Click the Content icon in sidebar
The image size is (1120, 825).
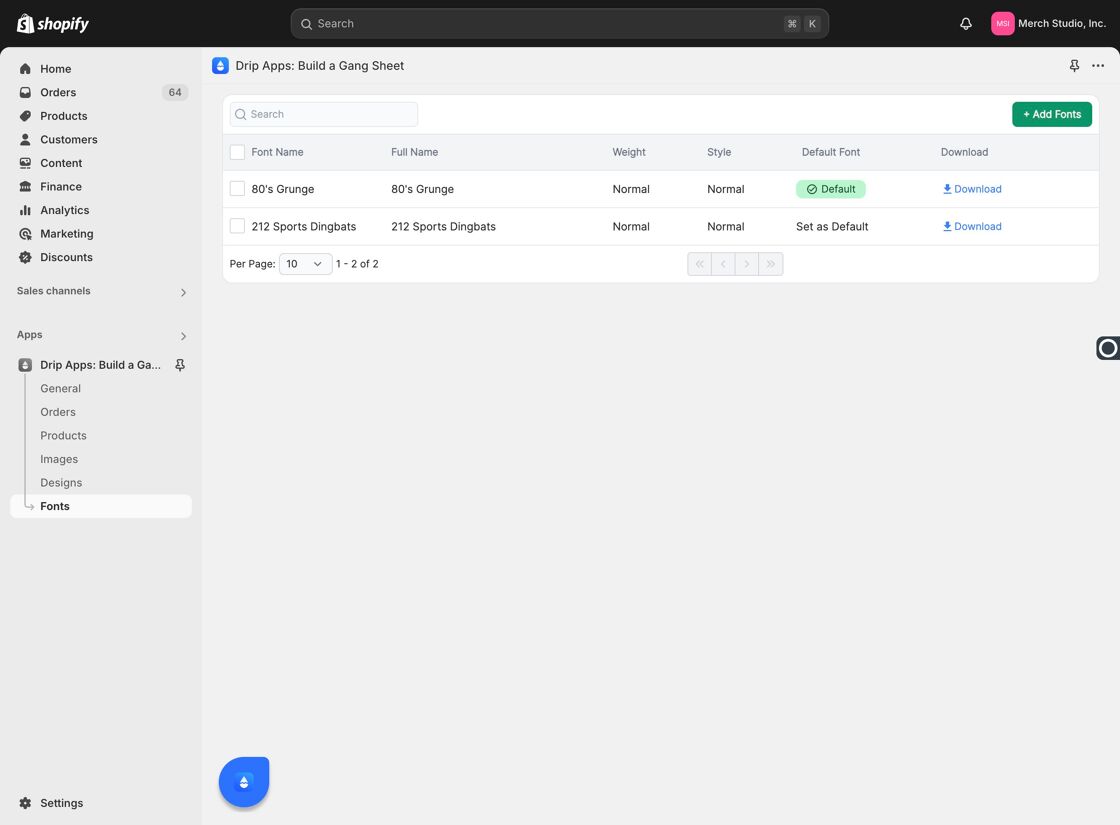pyautogui.click(x=25, y=163)
